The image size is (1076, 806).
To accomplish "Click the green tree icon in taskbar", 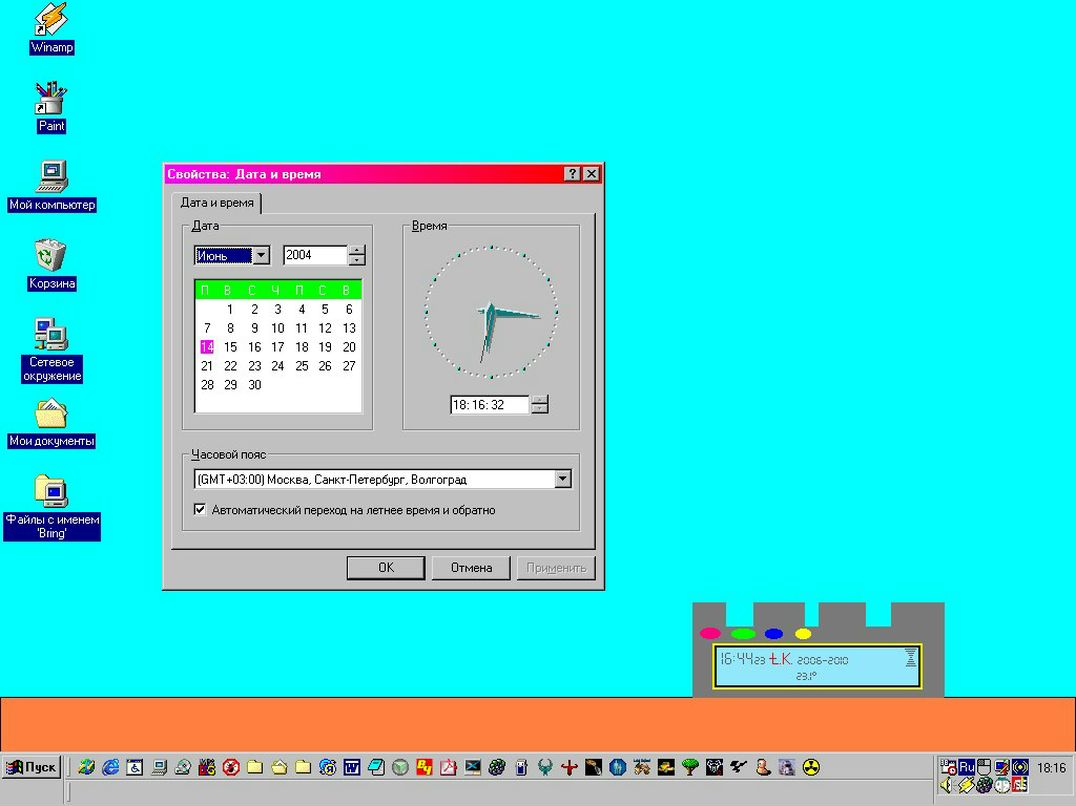I will pyautogui.click(x=690, y=767).
